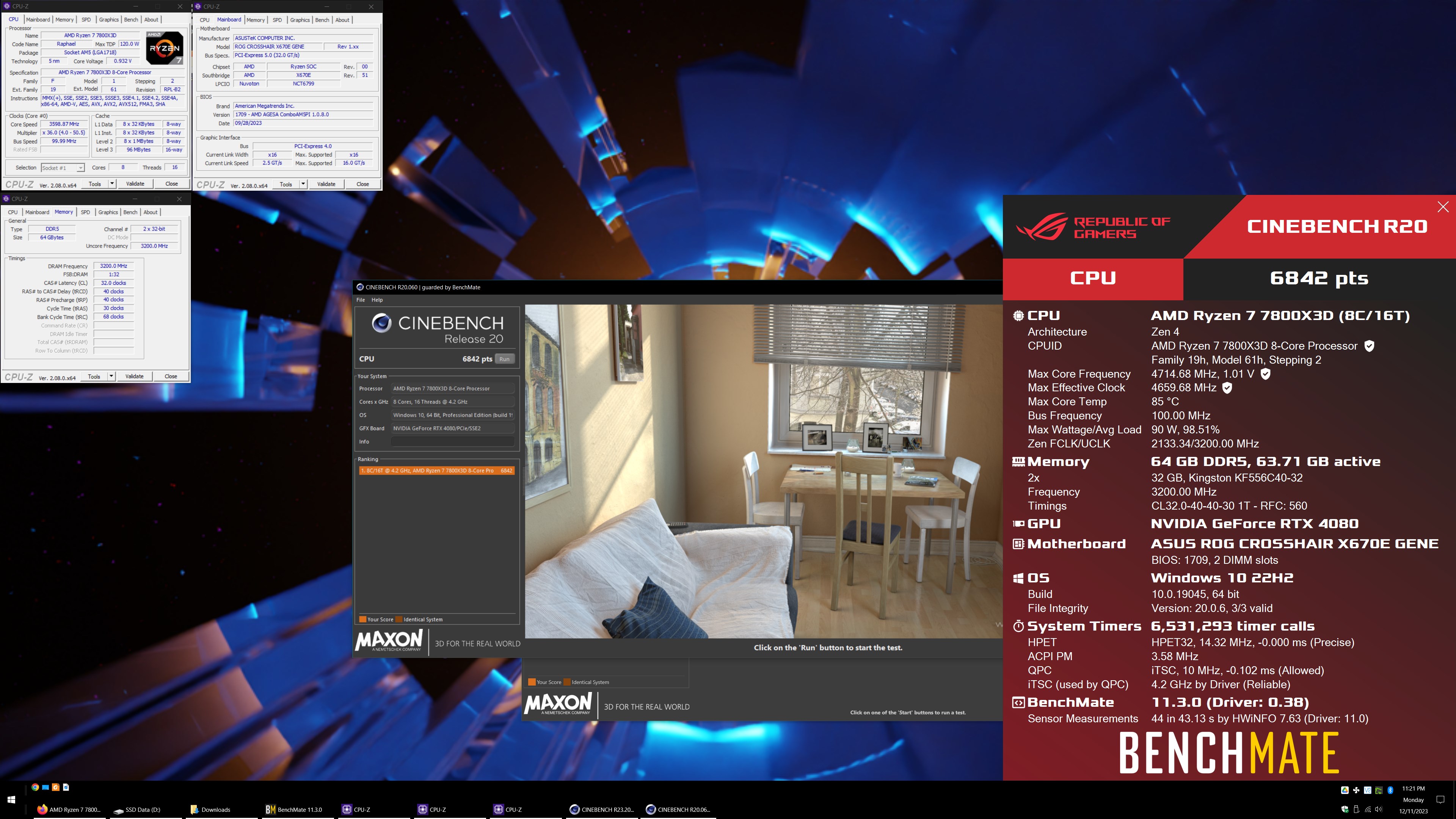Click Close button in CPU-Z Memory window
Screen dimensions: 1456x819
point(171,377)
